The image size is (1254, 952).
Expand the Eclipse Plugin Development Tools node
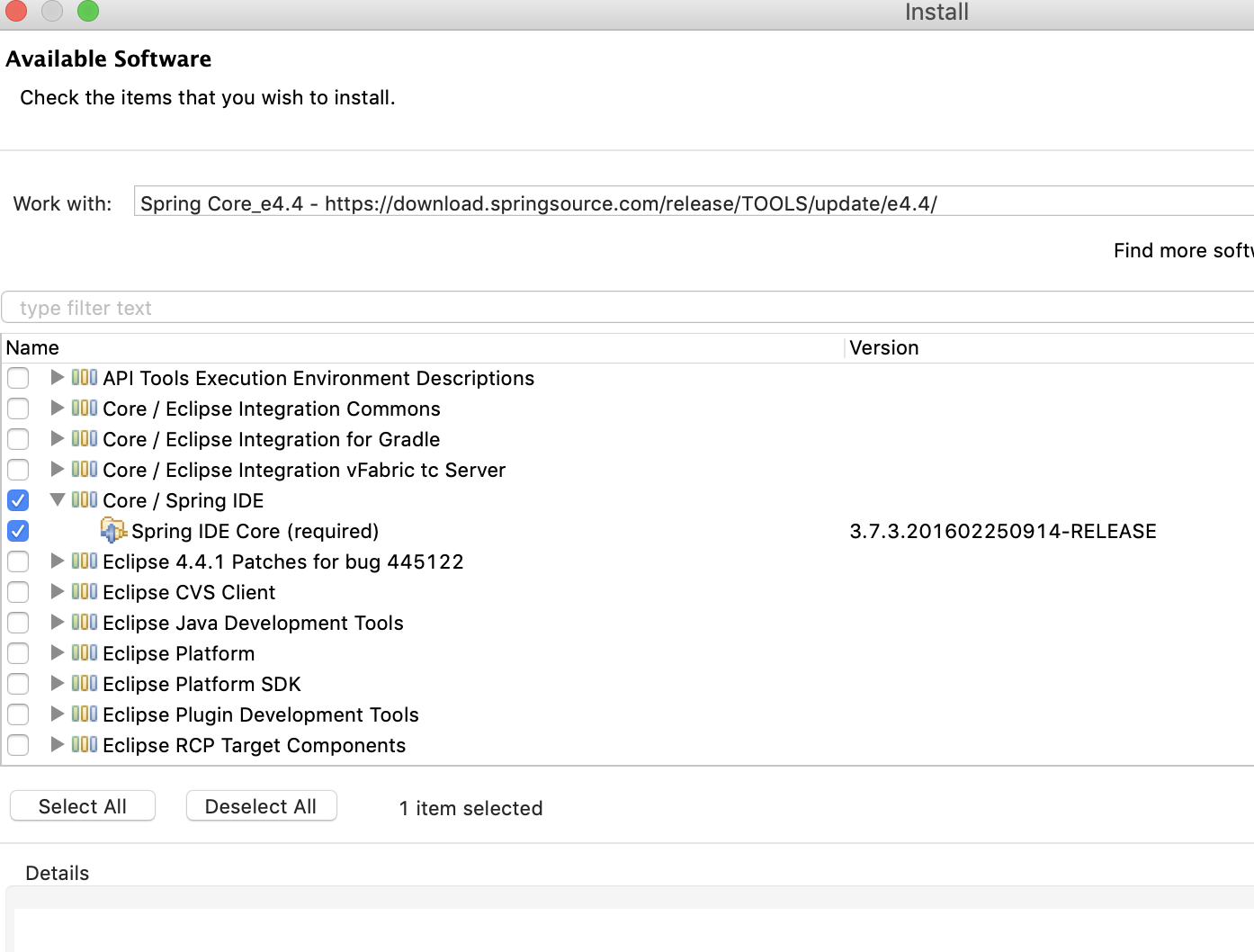pyautogui.click(x=57, y=714)
